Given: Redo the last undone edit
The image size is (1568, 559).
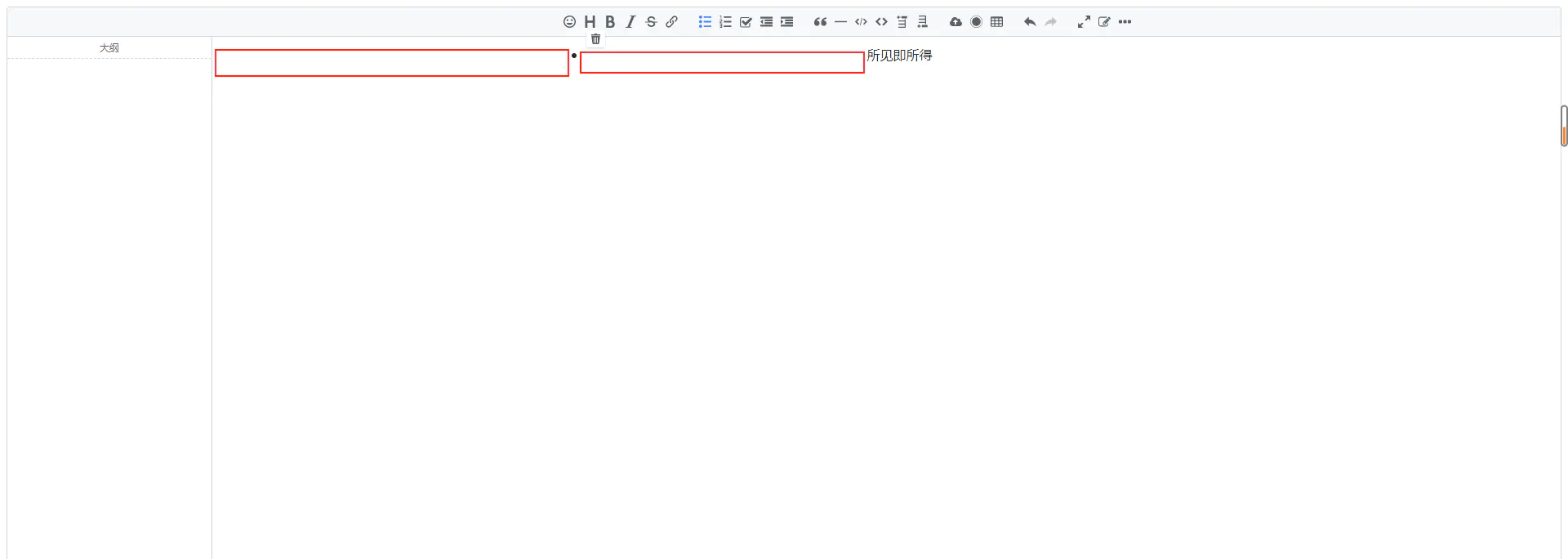Looking at the screenshot, I should [x=1050, y=22].
